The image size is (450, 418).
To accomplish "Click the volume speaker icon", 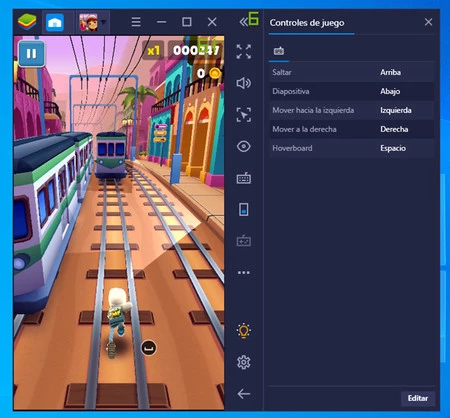I will point(244,83).
